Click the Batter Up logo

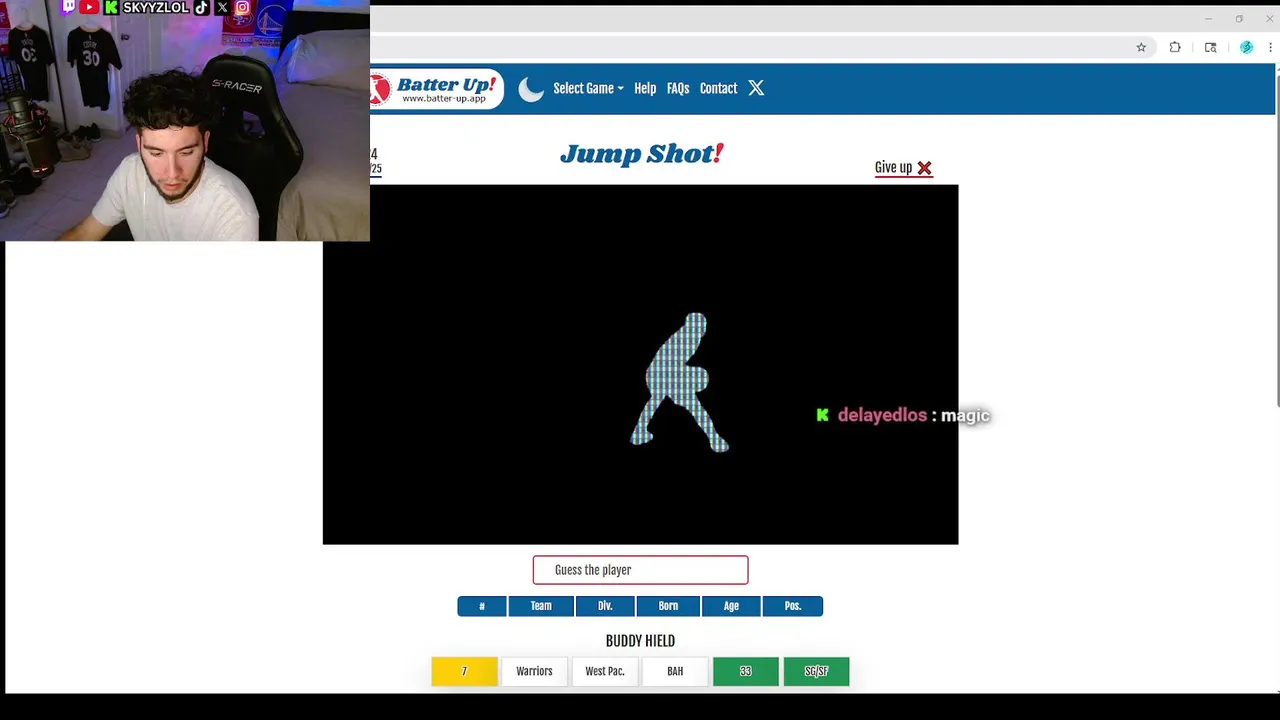point(436,89)
